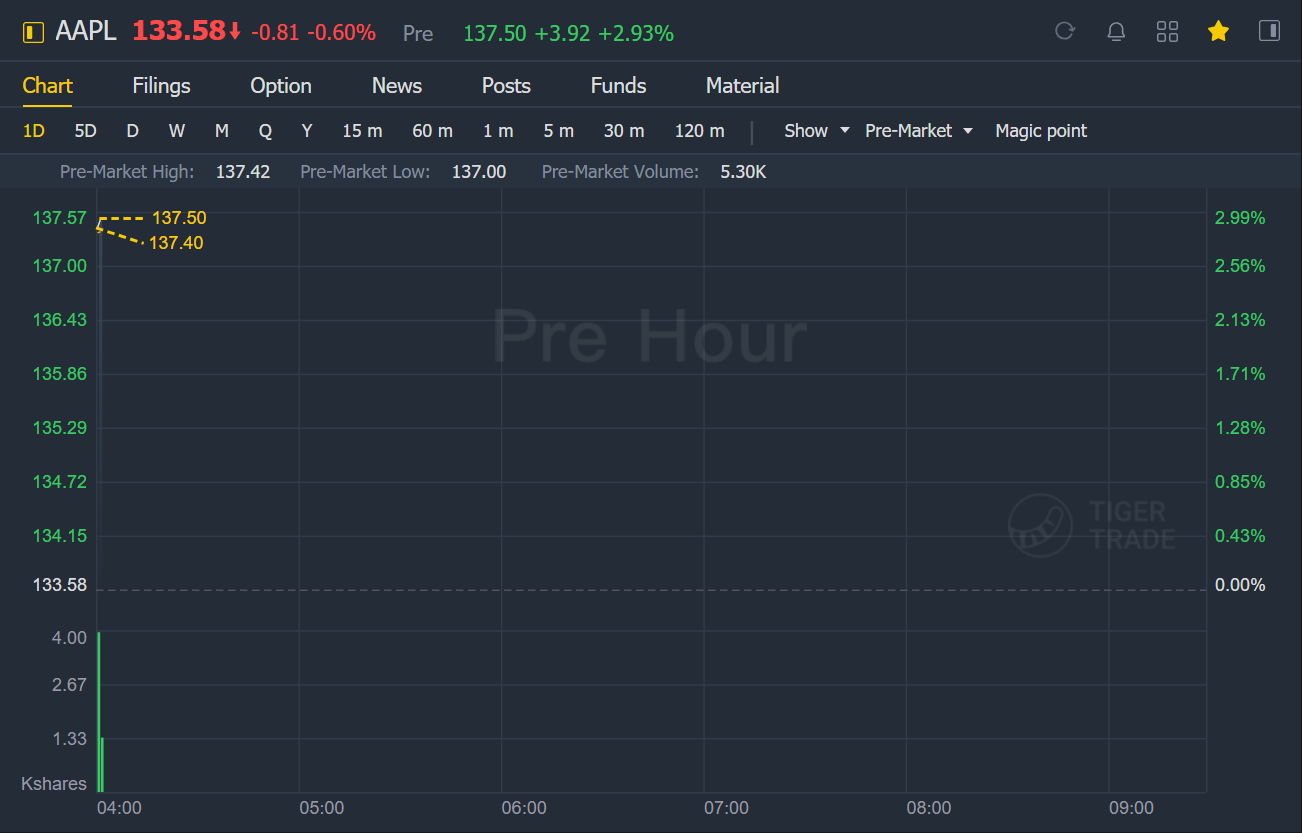Click the header change -0.81 -0.60%
This screenshot has height=833, width=1302.
[x=313, y=33]
